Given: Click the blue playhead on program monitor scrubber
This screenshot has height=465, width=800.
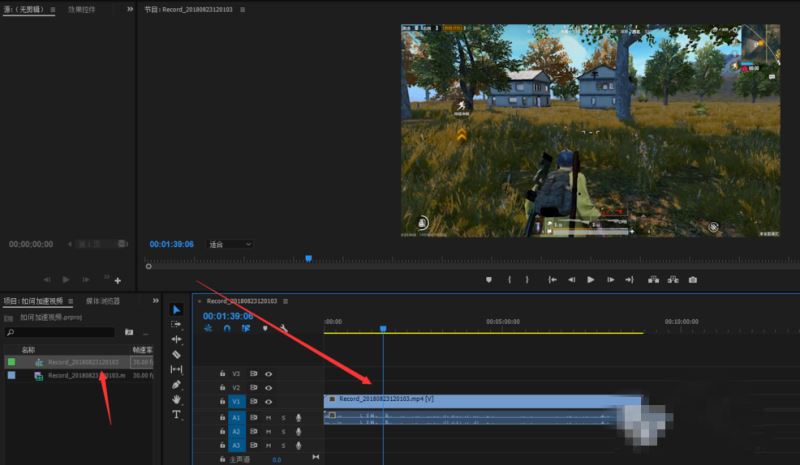Looking at the screenshot, I should coord(308,258).
